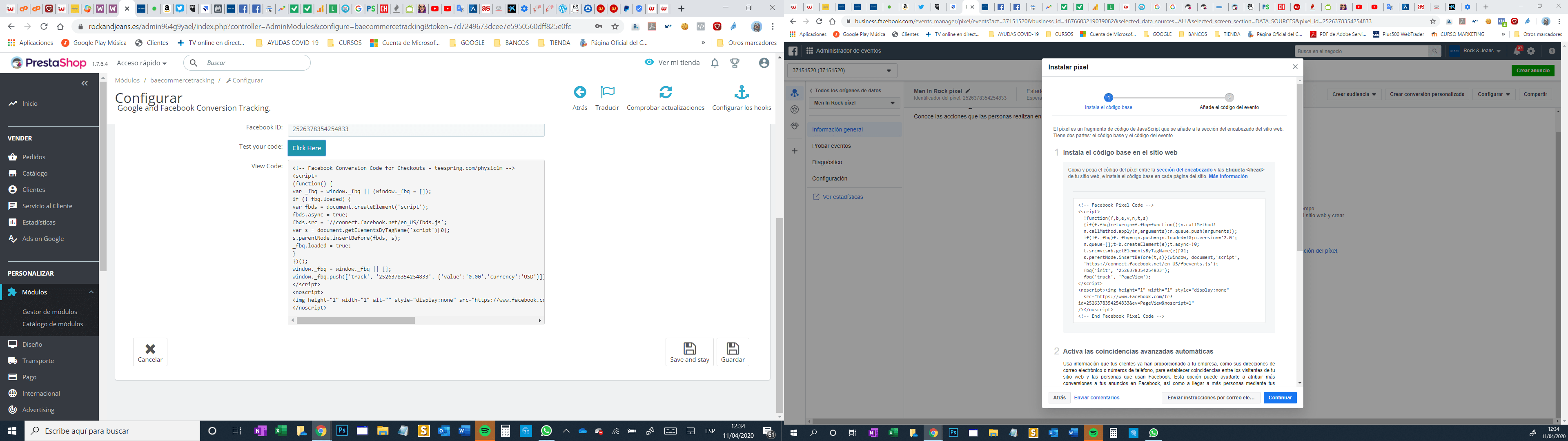Click the Click Here test button
Image resolution: width=1568 pixels, height=441 pixels.
[x=307, y=148]
